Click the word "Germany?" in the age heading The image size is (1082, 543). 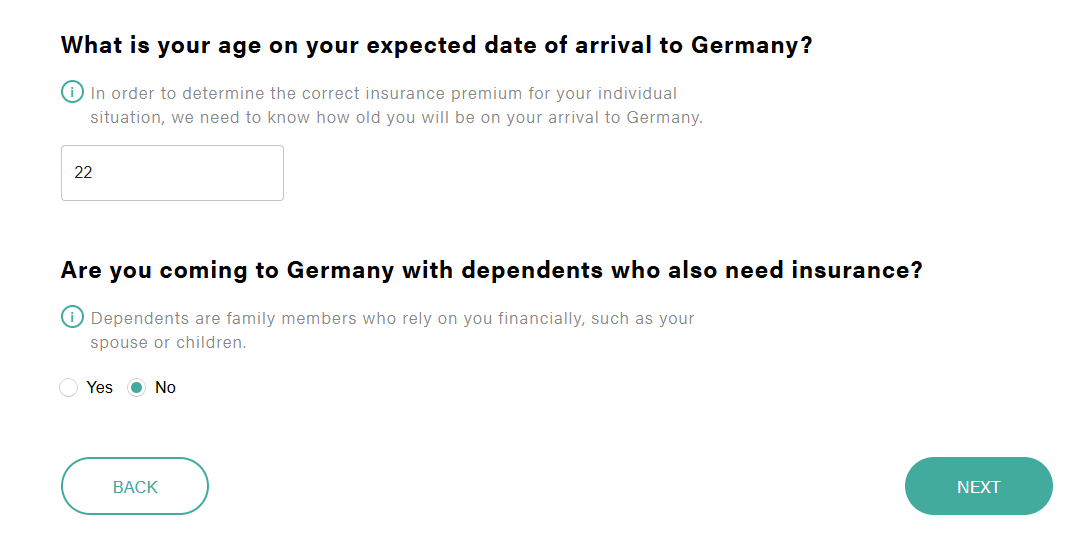752,45
